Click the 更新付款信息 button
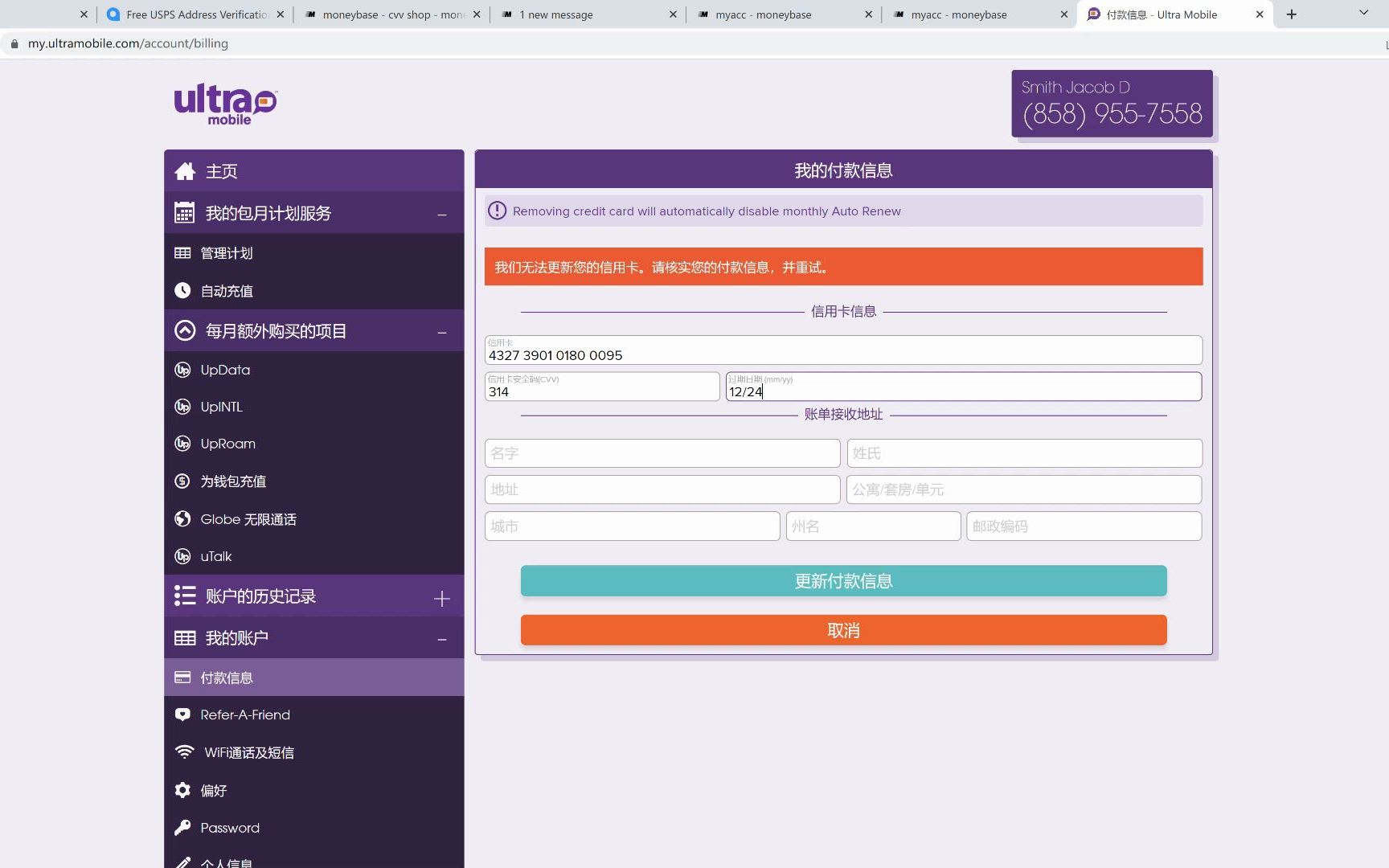Viewport: 1389px width, 868px height. tap(843, 581)
